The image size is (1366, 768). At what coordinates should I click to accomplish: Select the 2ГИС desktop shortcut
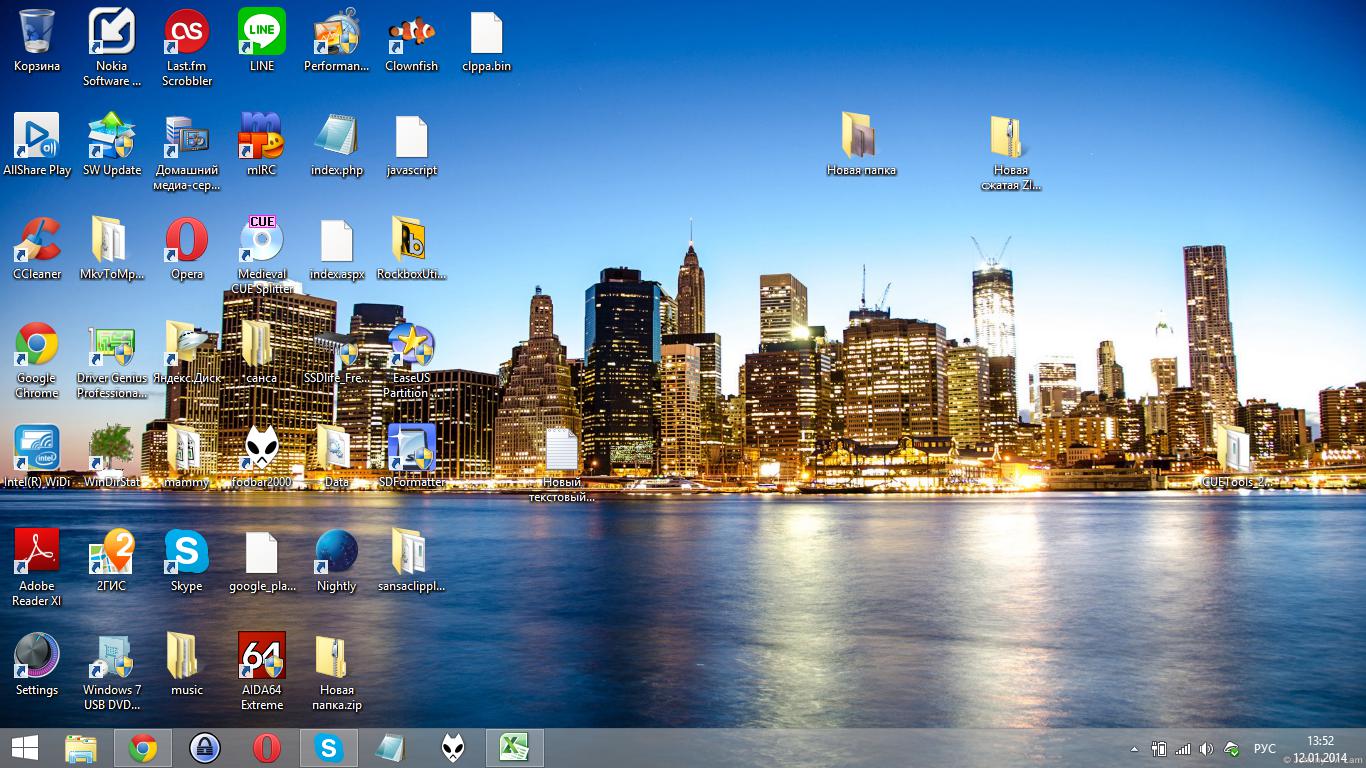click(111, 555)
